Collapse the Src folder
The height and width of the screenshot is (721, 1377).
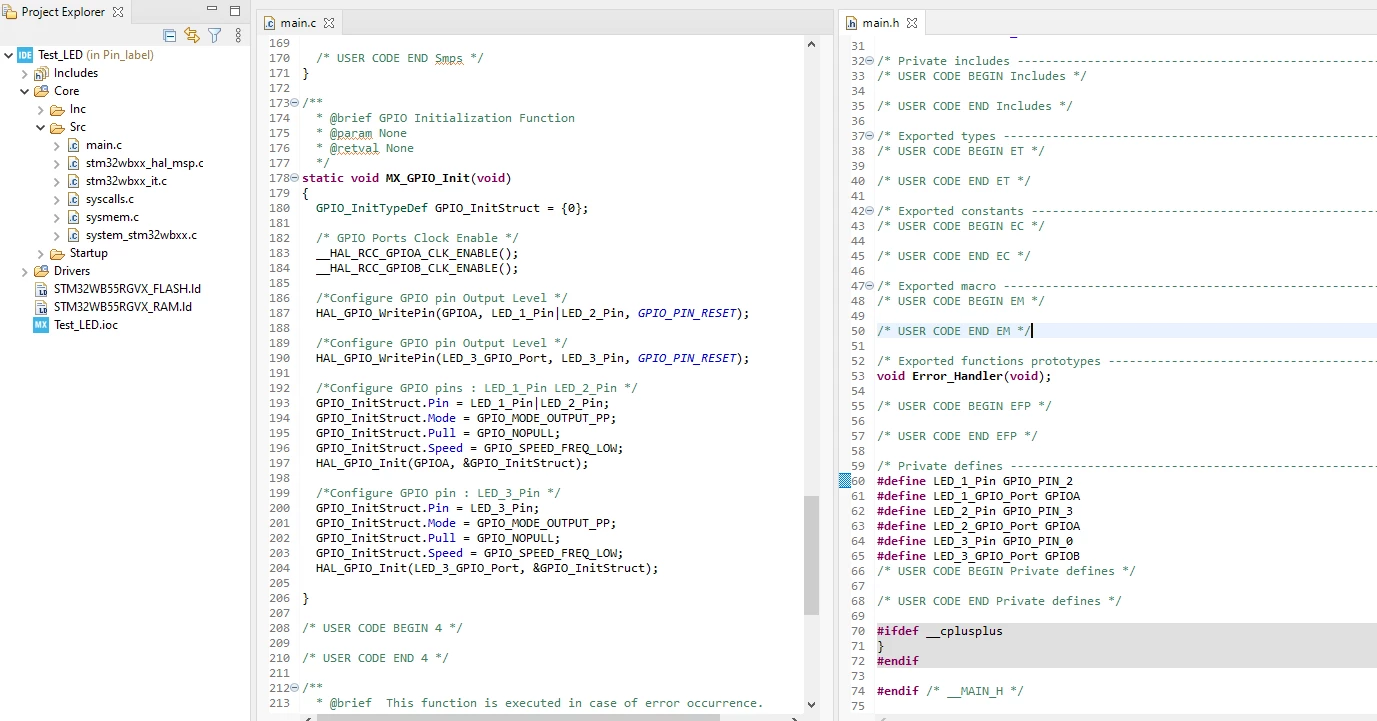41,127
